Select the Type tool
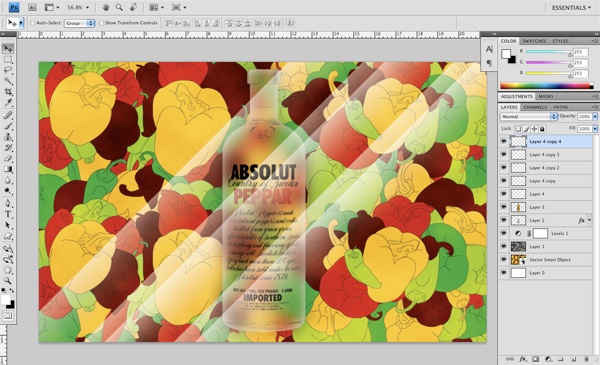The image size is (600, 365). coord(8,215)
